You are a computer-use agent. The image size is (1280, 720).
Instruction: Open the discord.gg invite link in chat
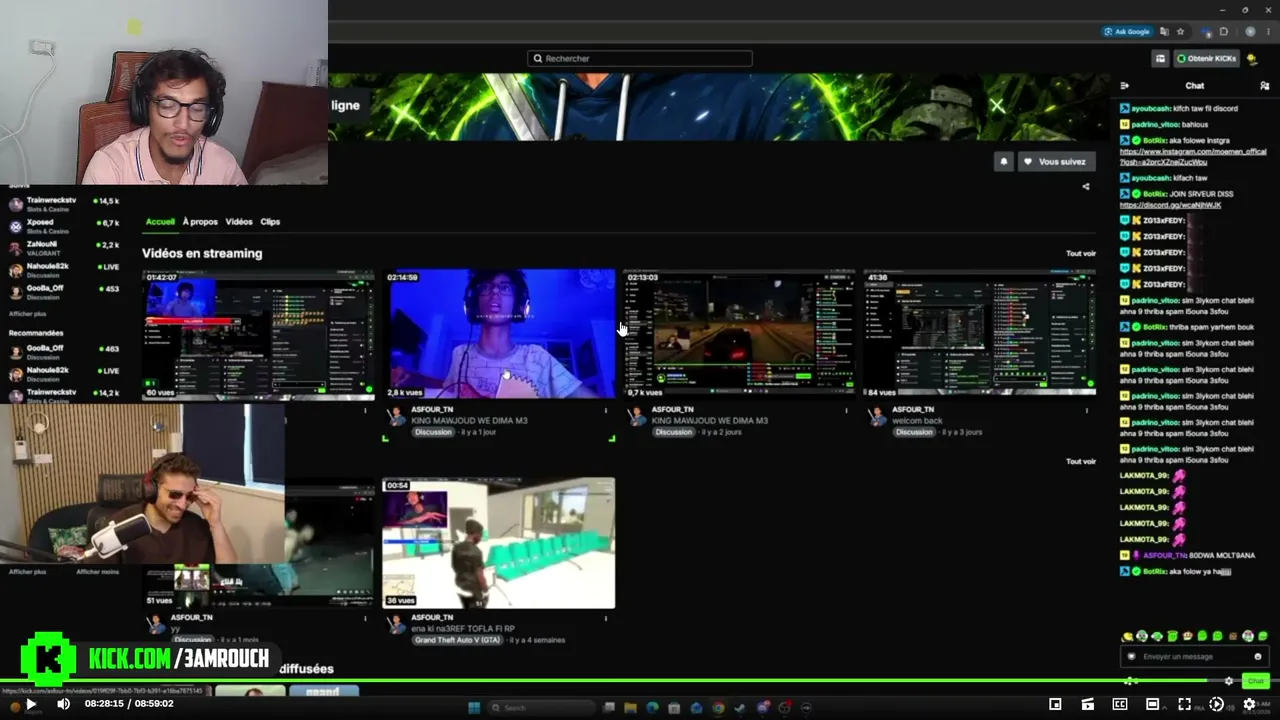pos(1171,205)
